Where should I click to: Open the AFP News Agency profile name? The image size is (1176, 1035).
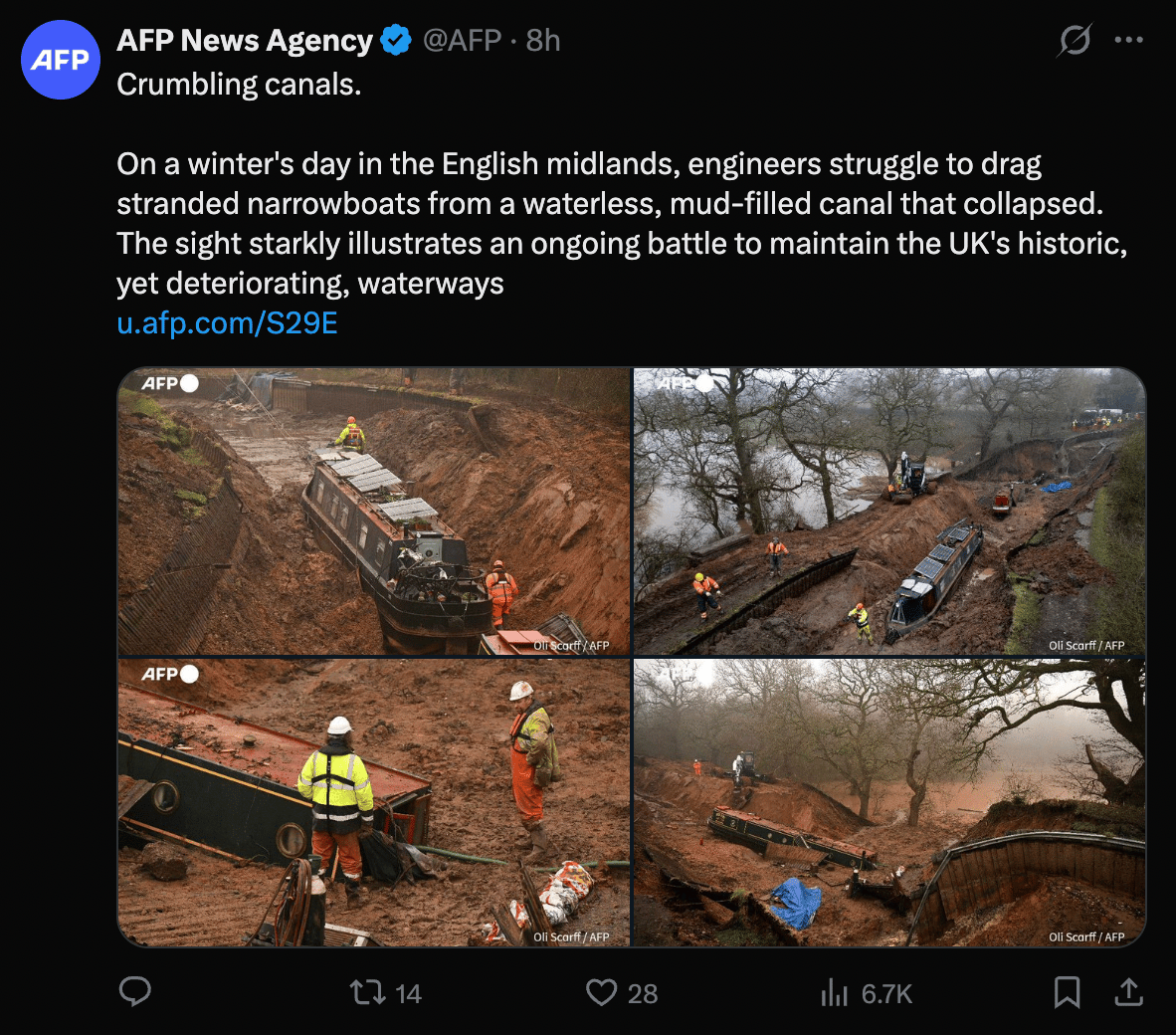coord(245,41)
